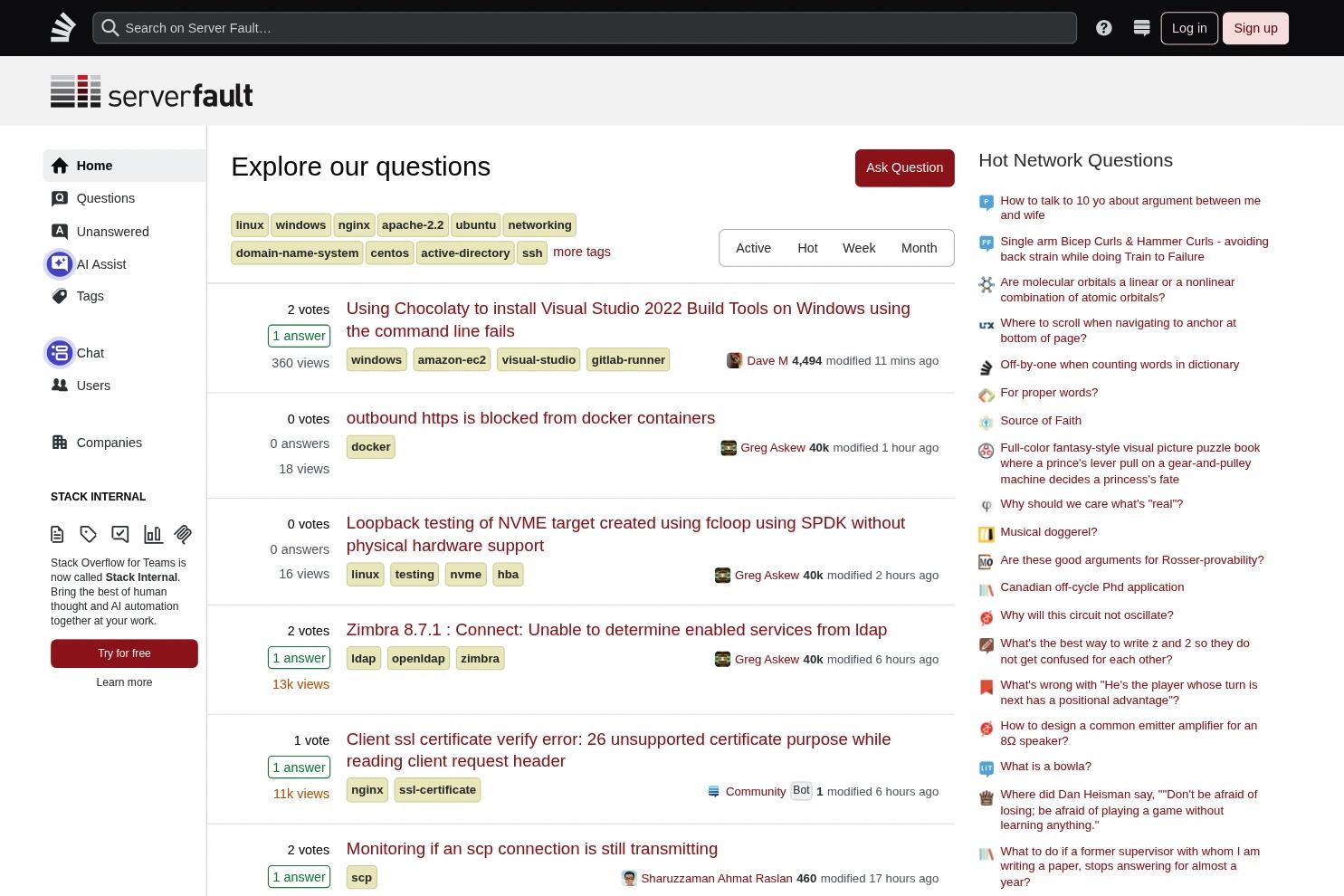Open 'Canadian off-cycle Phd application' link
Image resolution: width=1344 pixels, height=896 pixels.
(x=1091, y=587)
